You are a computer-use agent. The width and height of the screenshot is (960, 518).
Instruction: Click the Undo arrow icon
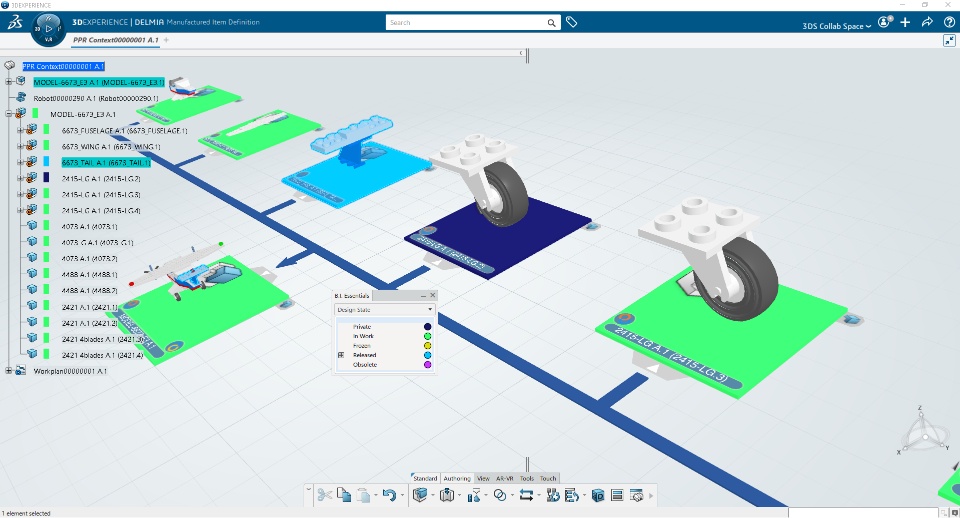click(x=389, y=495)
